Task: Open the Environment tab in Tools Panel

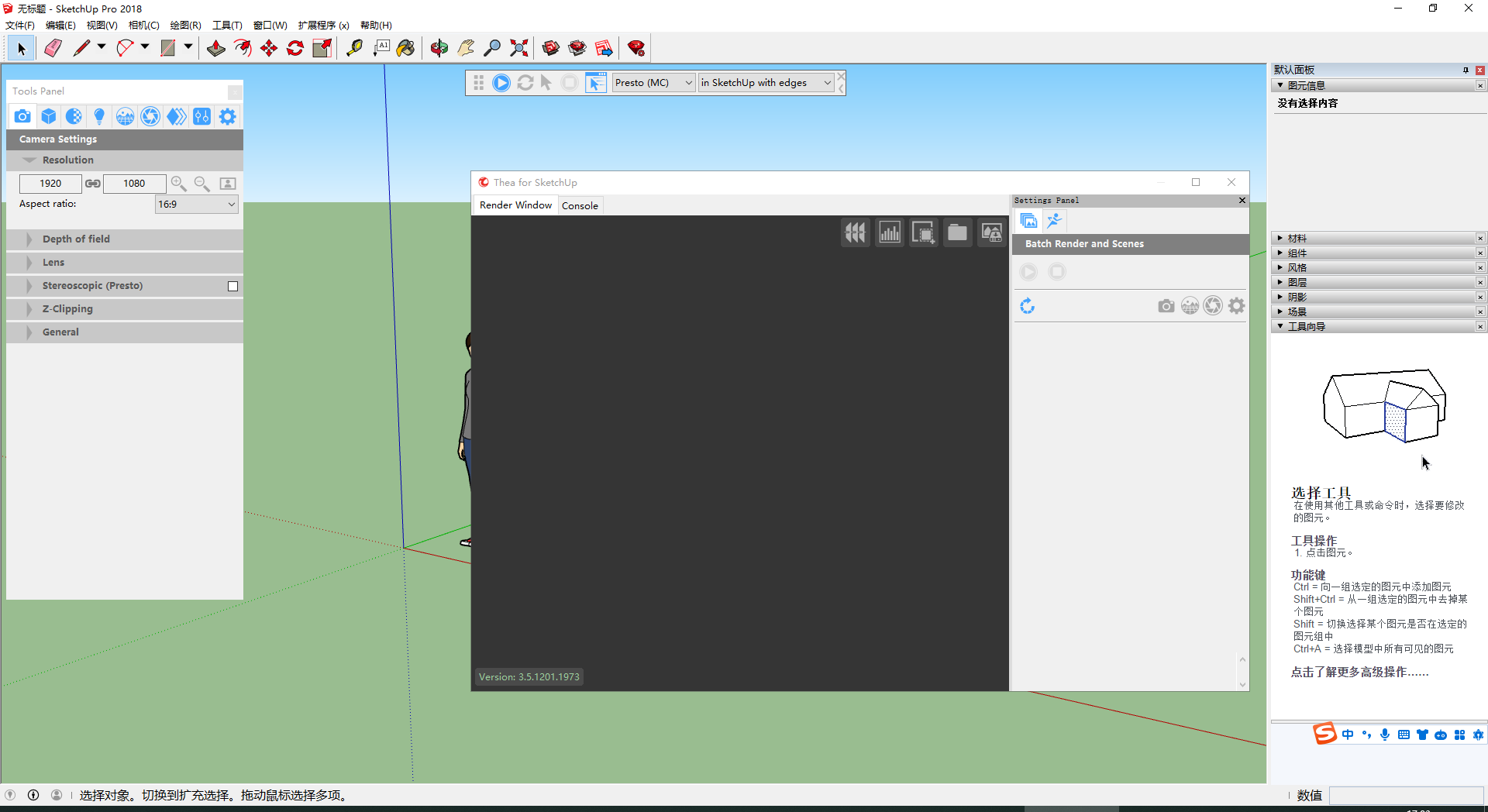Action: (125, 116)
